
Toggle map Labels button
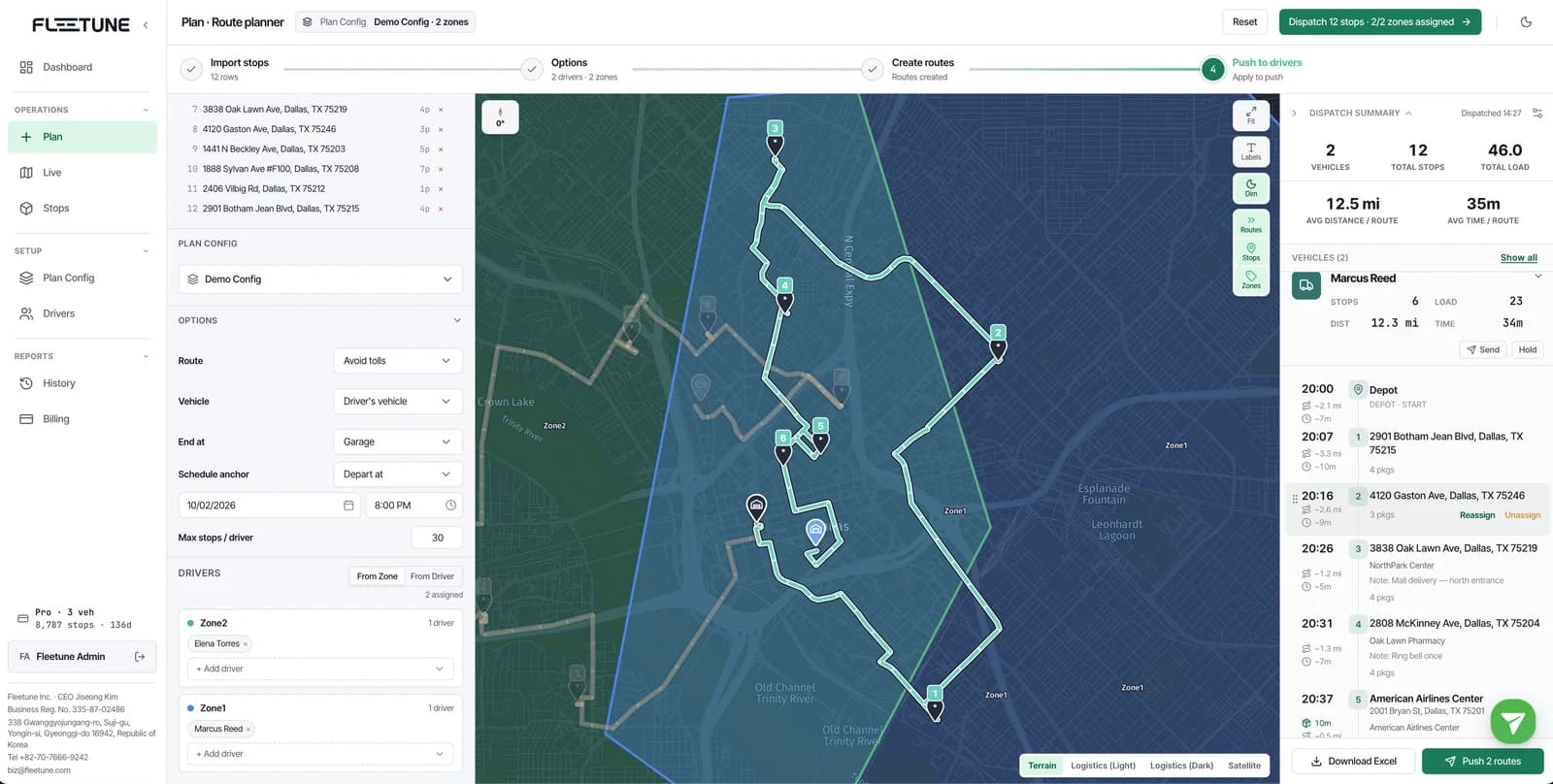pos(1251,151)
